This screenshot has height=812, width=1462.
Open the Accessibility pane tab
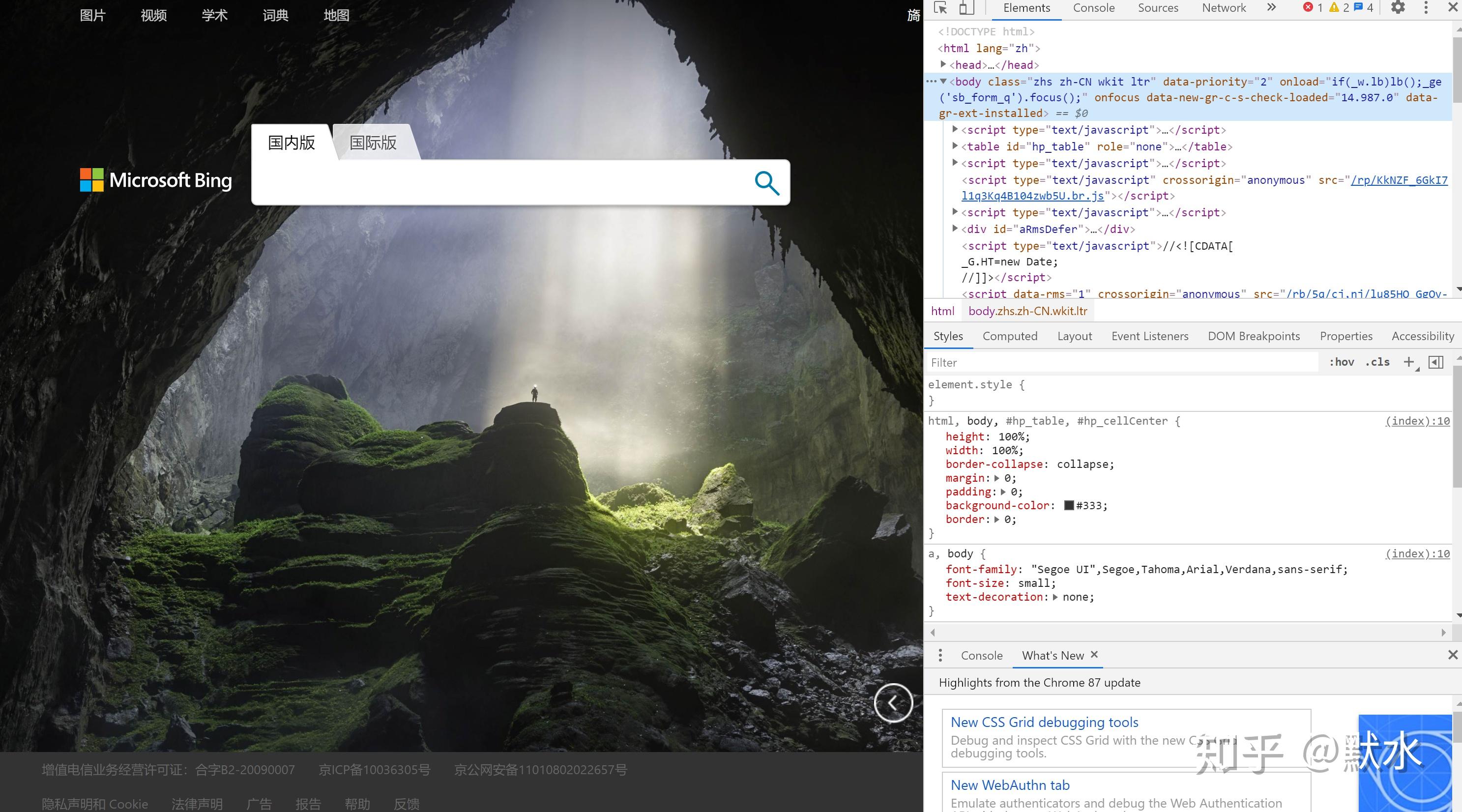(x=1423, y=336)
